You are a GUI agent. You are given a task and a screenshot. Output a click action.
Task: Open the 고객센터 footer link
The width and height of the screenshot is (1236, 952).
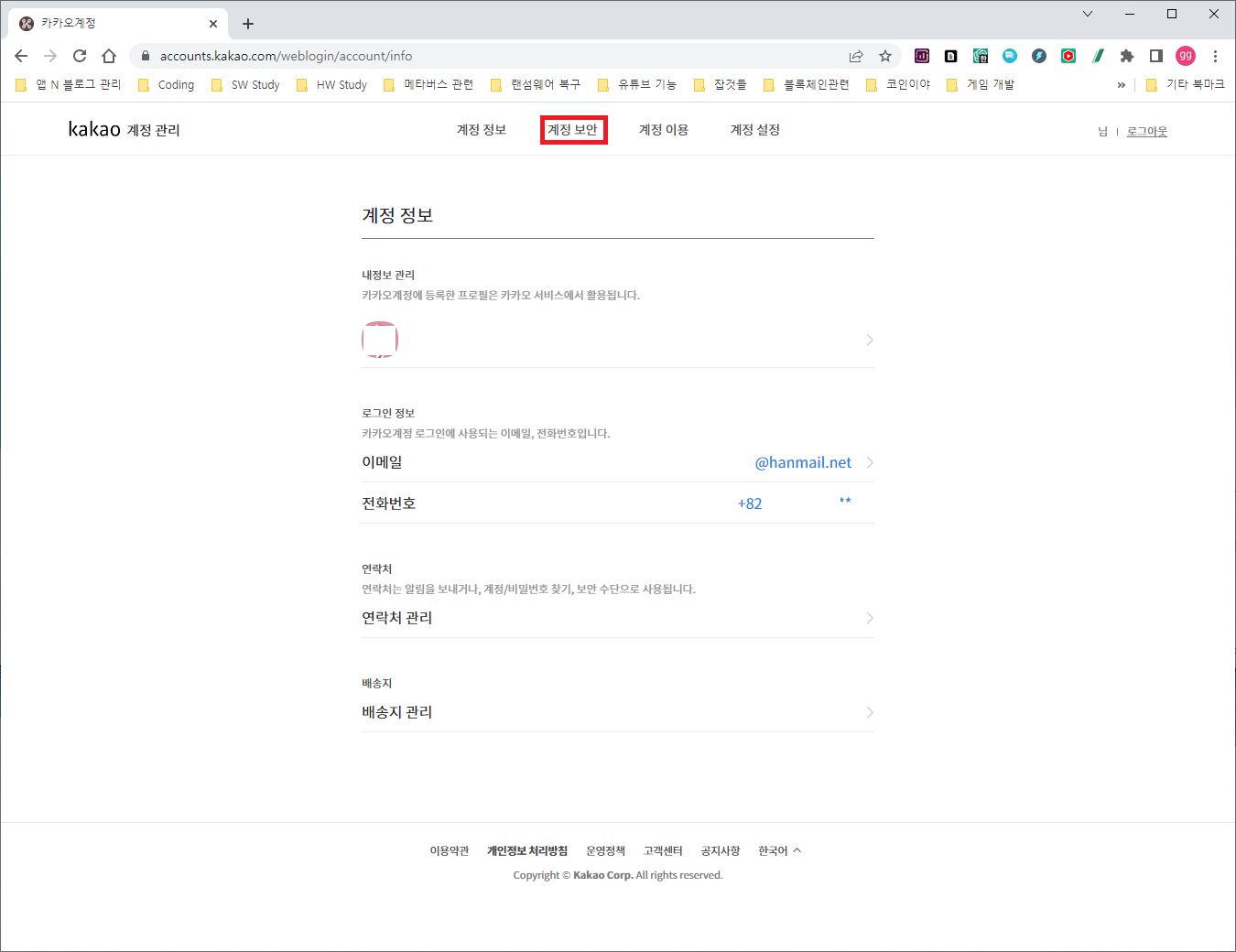(663, 850)
